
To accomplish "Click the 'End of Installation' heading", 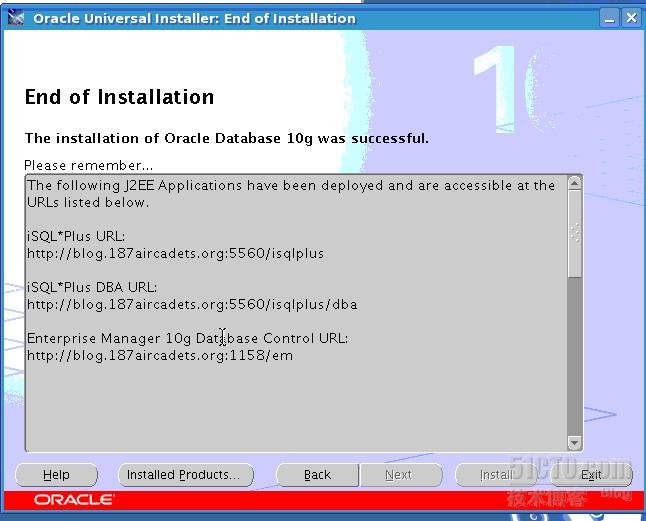I will (x=119, y=97).
